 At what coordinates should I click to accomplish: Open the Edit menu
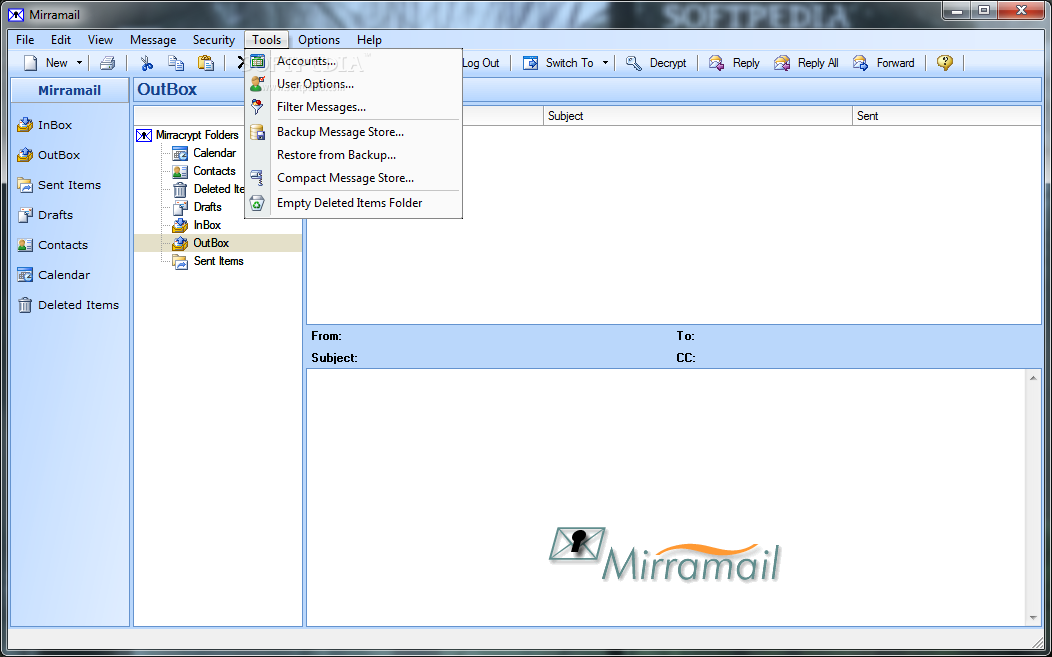[x=60, y=40]
